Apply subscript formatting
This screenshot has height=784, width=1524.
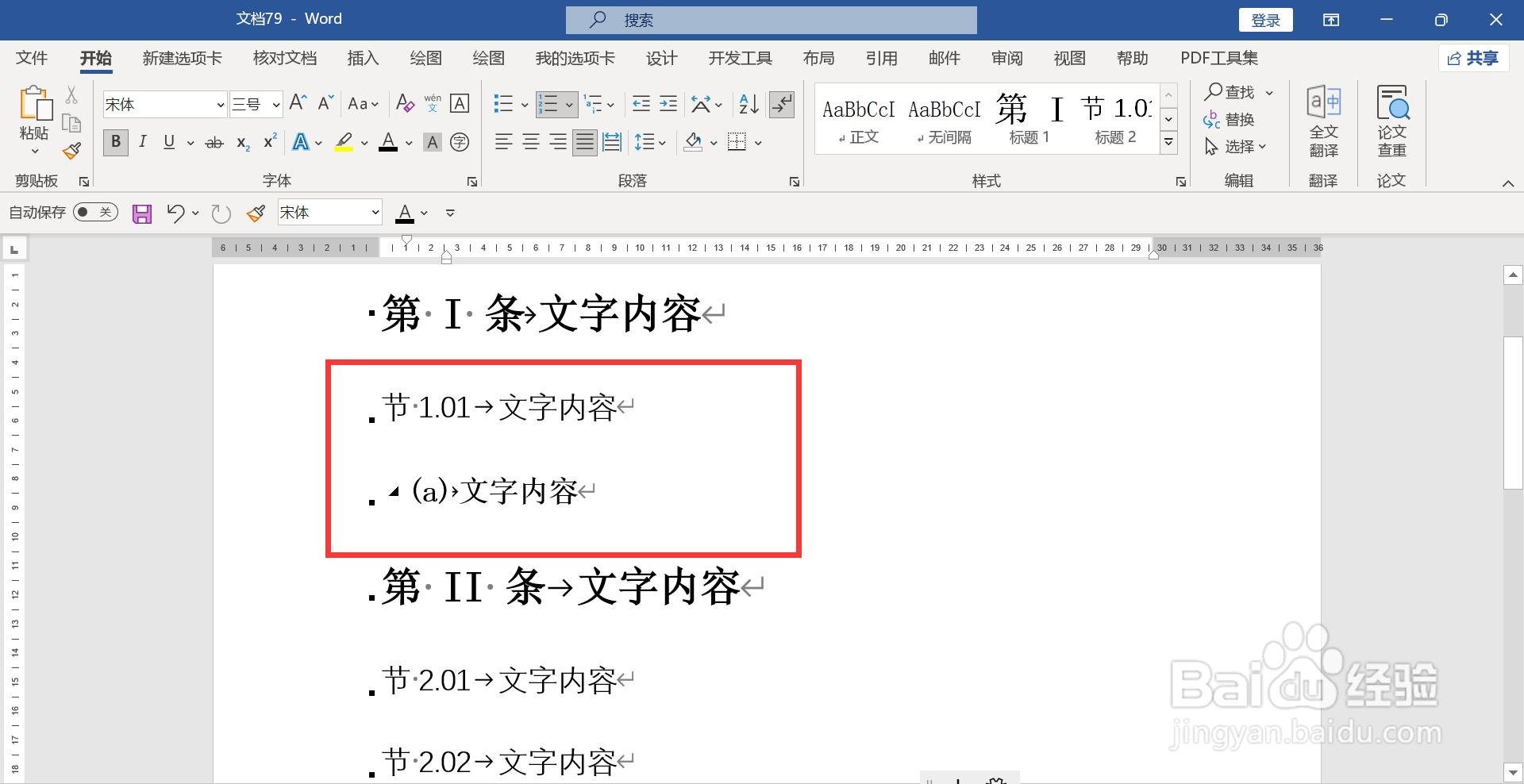(x=243, y=143)
